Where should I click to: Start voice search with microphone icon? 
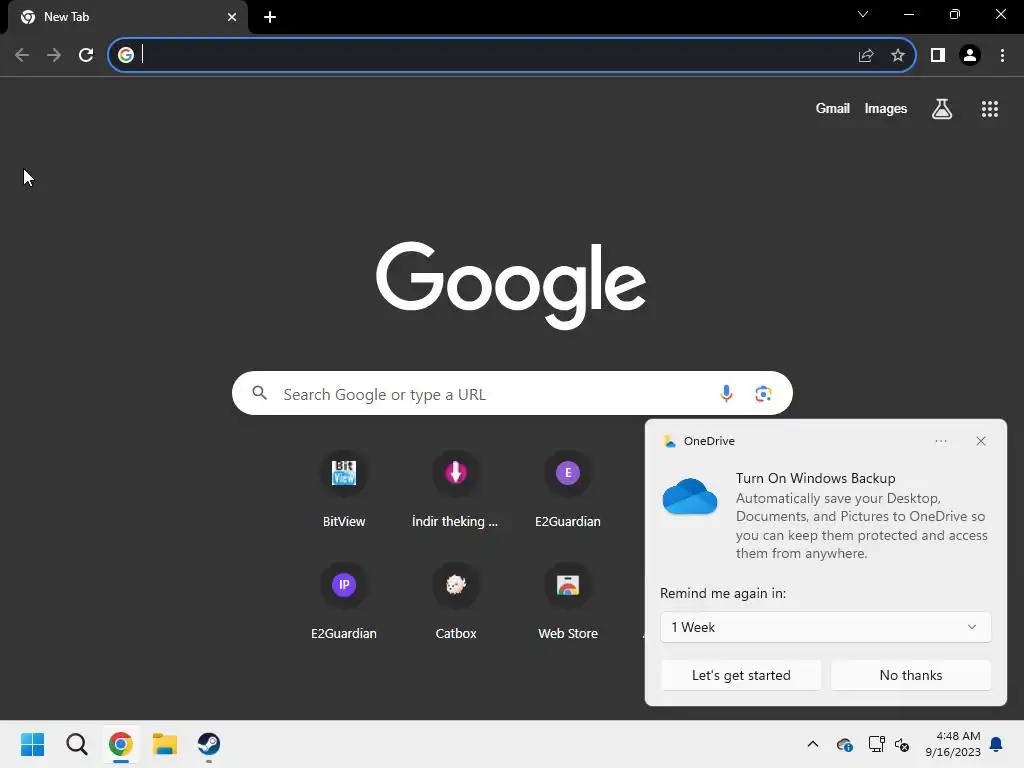[x=726, y=393]
